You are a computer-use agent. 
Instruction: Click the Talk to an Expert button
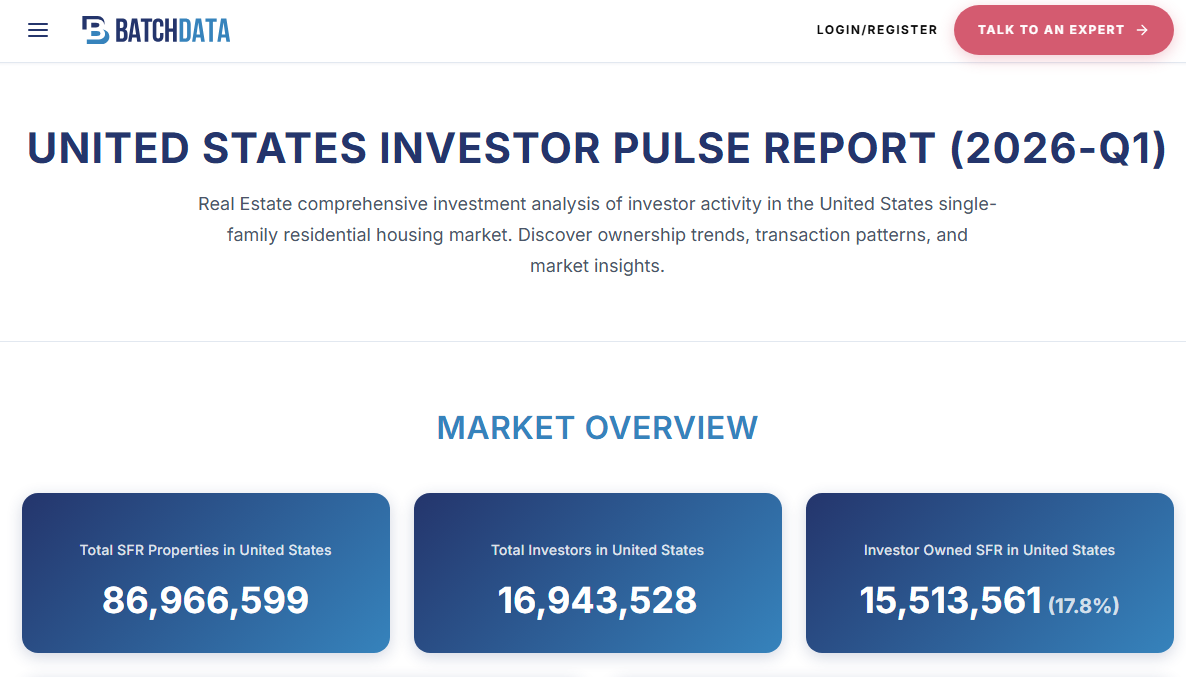1063,30
